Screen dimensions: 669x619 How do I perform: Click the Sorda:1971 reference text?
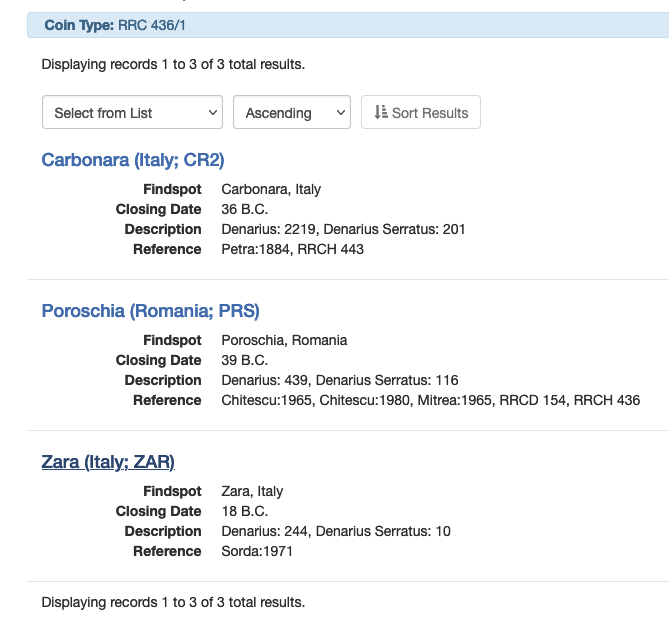[x=257, y=551]
